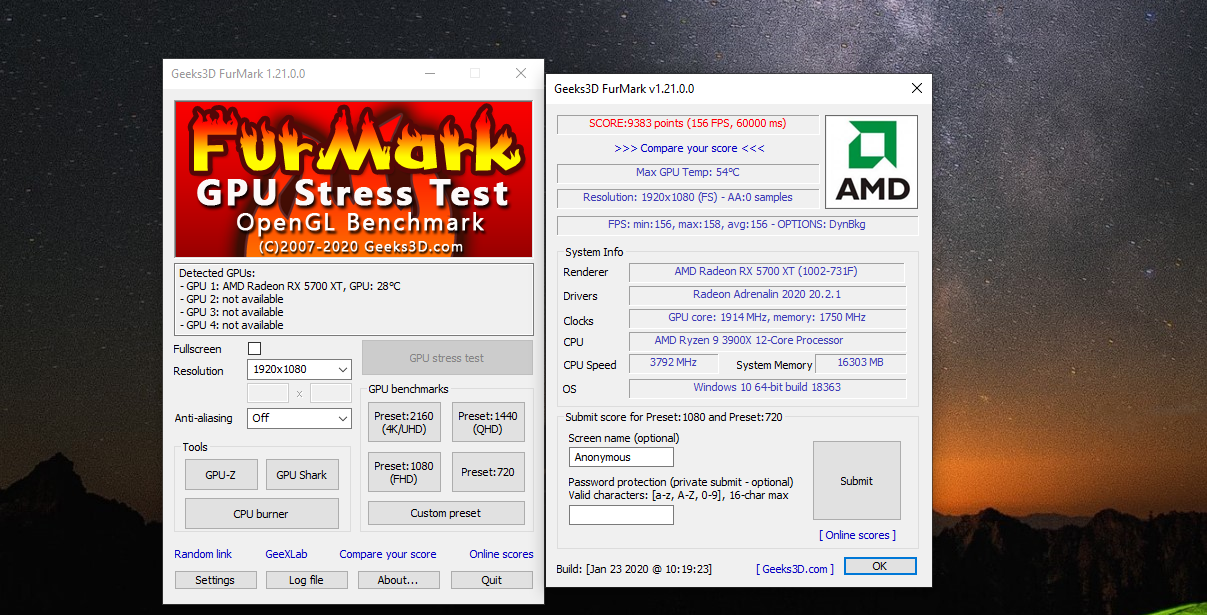This screenshot has width=1207, height=615.
Task: Click the Max GPU Temp: 54°C field
Action: (688, 172)
